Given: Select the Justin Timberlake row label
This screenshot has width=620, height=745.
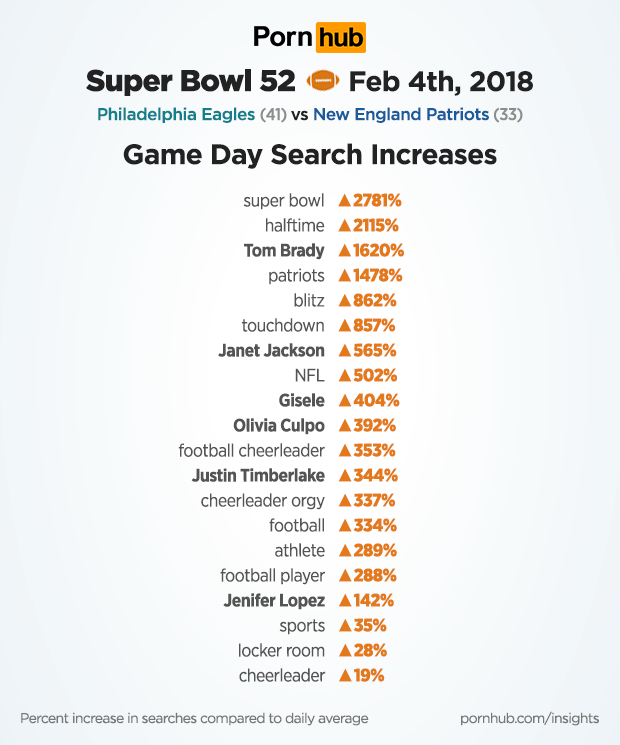Looking at the screenshot, I should click(x=258, y=475).
